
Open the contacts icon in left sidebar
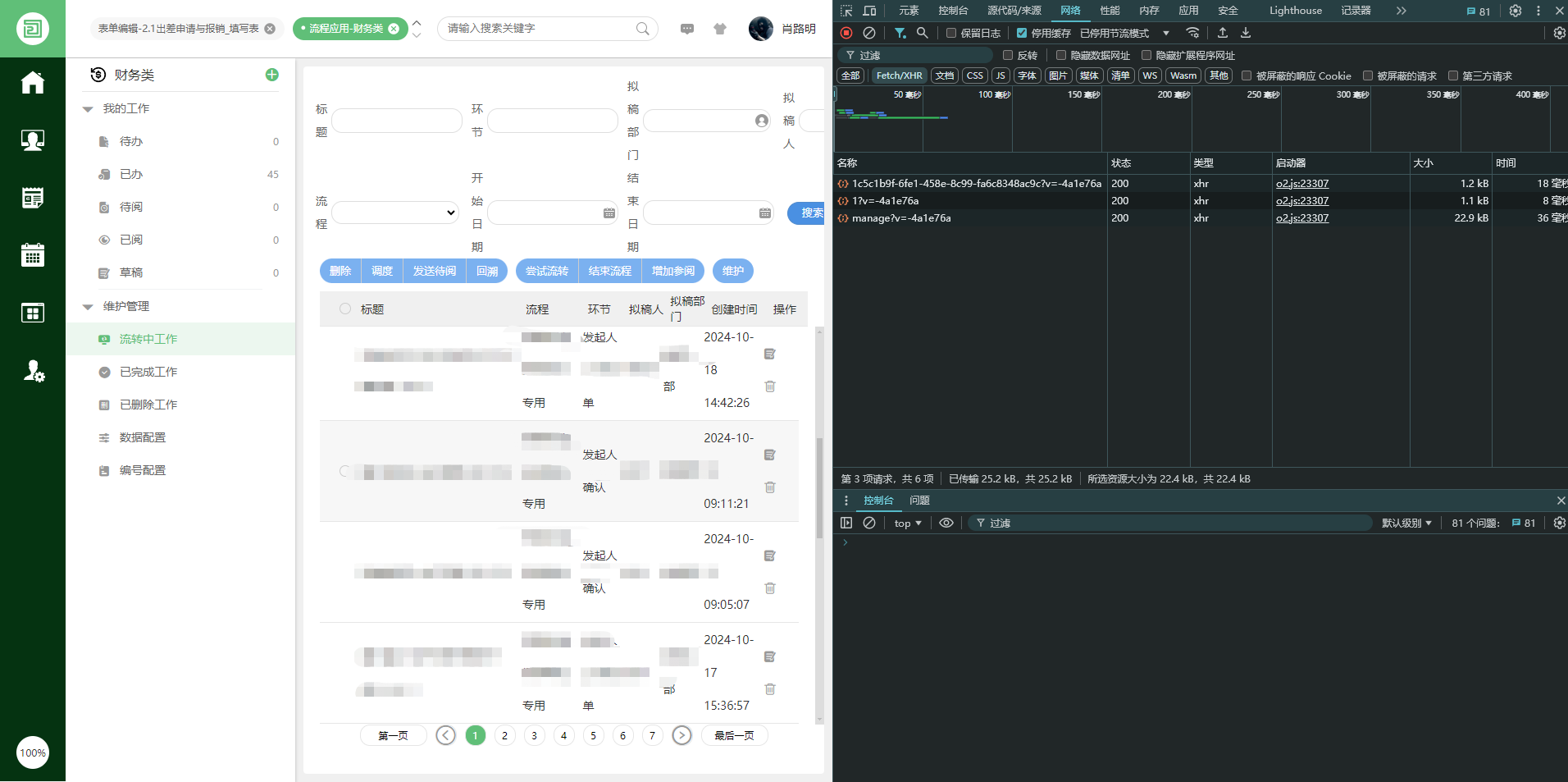point(33,140)
